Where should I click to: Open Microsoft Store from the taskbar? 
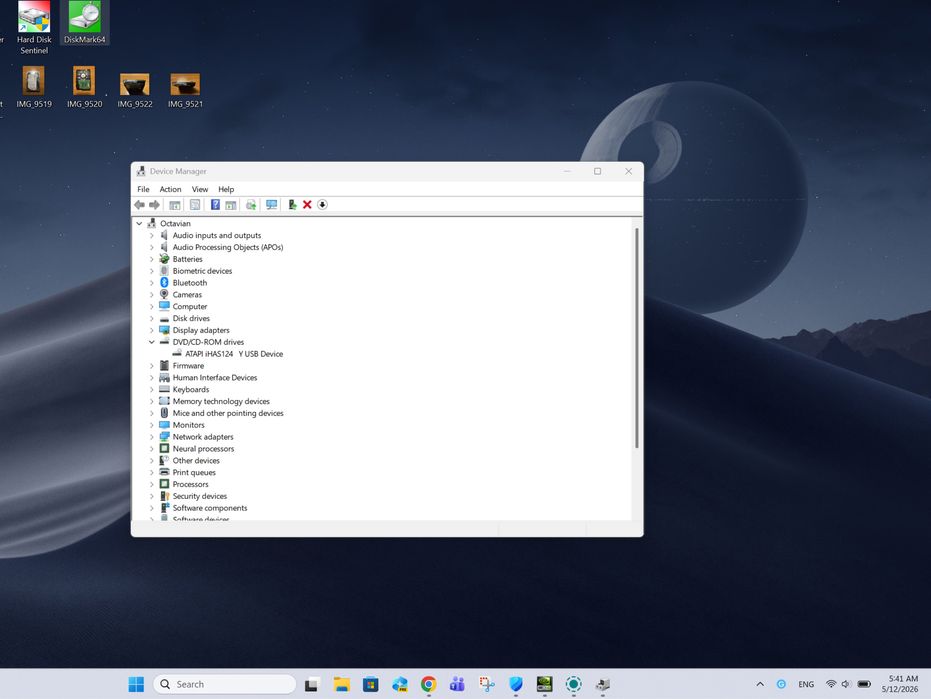point(370,685)
